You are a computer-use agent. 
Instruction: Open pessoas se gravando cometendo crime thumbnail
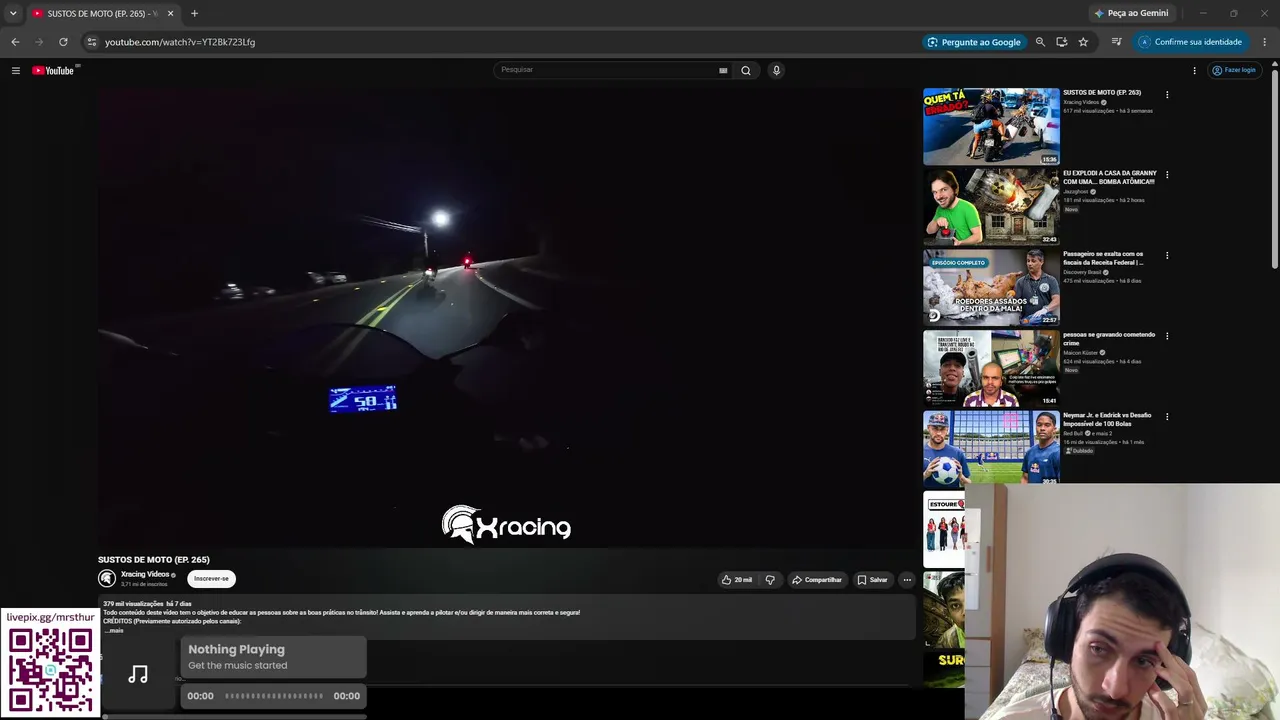991,368
